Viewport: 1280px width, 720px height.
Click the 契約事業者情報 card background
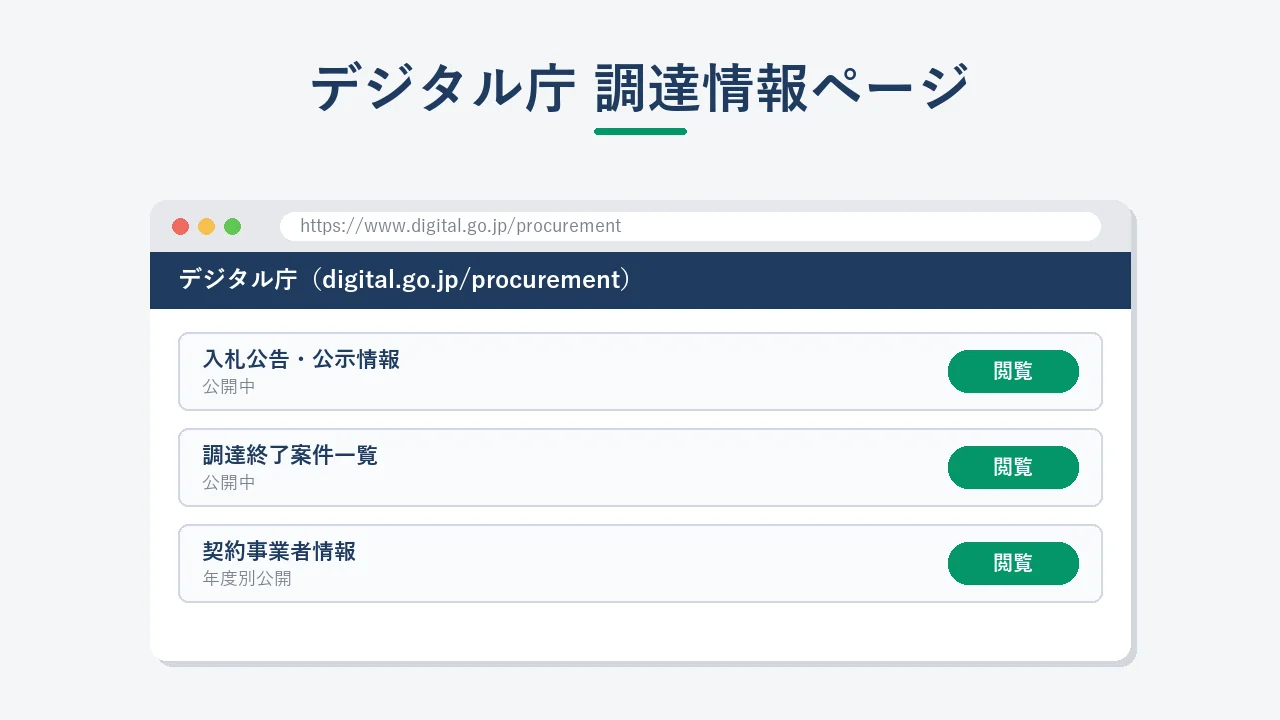pyautogui.click(x=640, y=563)
